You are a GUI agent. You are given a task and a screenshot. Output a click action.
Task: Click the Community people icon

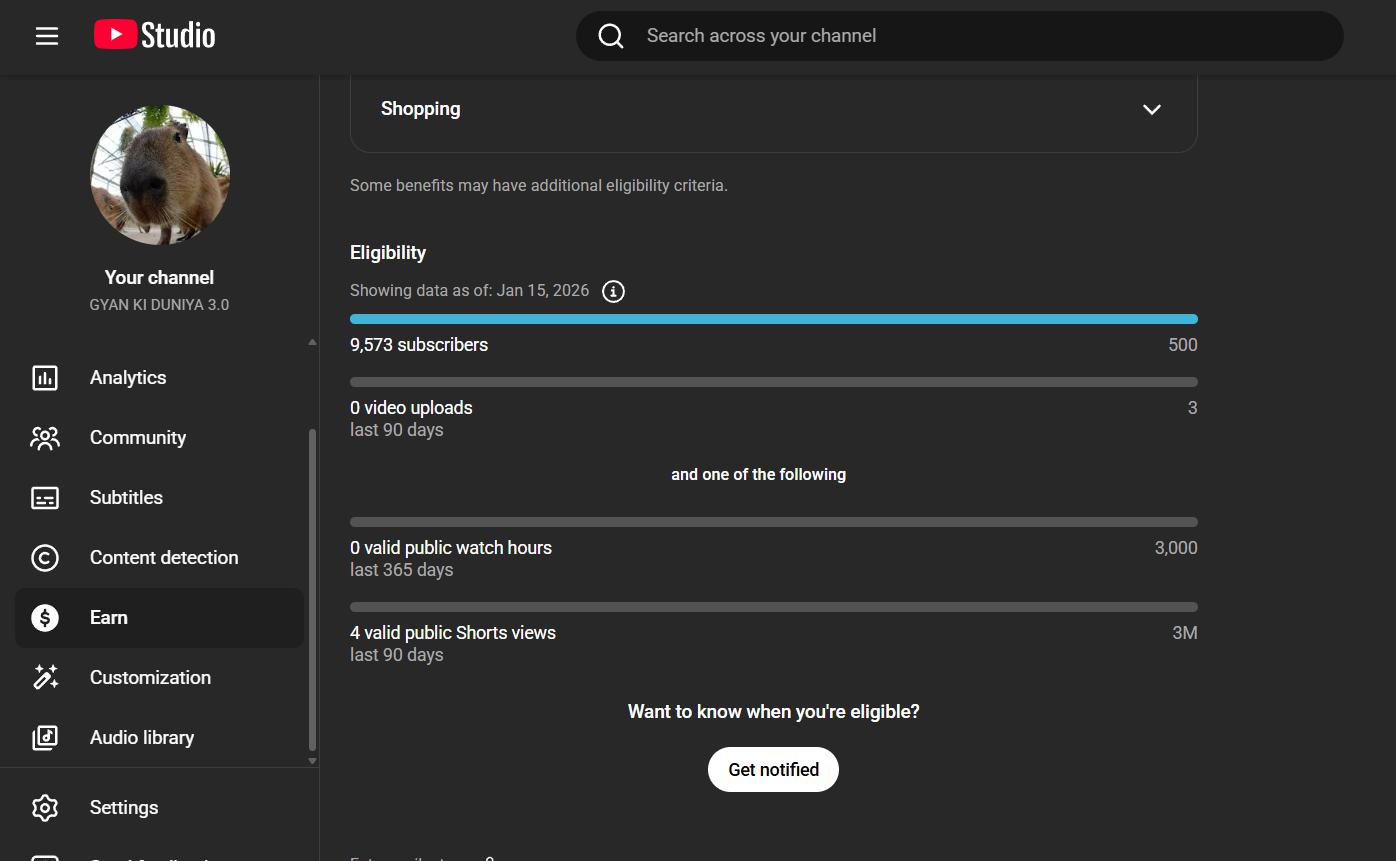45,438
